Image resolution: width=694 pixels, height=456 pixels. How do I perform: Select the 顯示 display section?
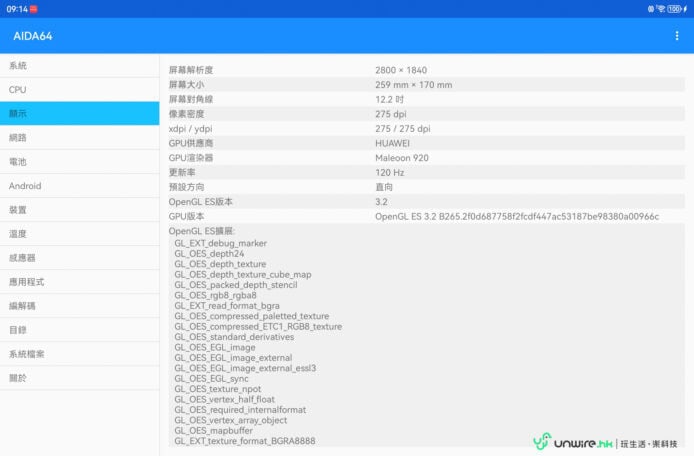pyautogui.click(x=80, y=113)
